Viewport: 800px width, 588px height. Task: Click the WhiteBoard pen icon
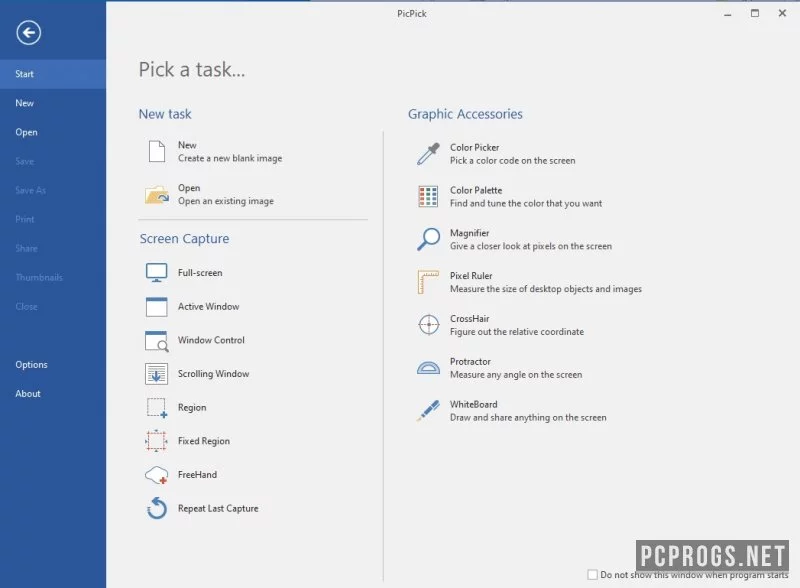[x=428, y=411]
